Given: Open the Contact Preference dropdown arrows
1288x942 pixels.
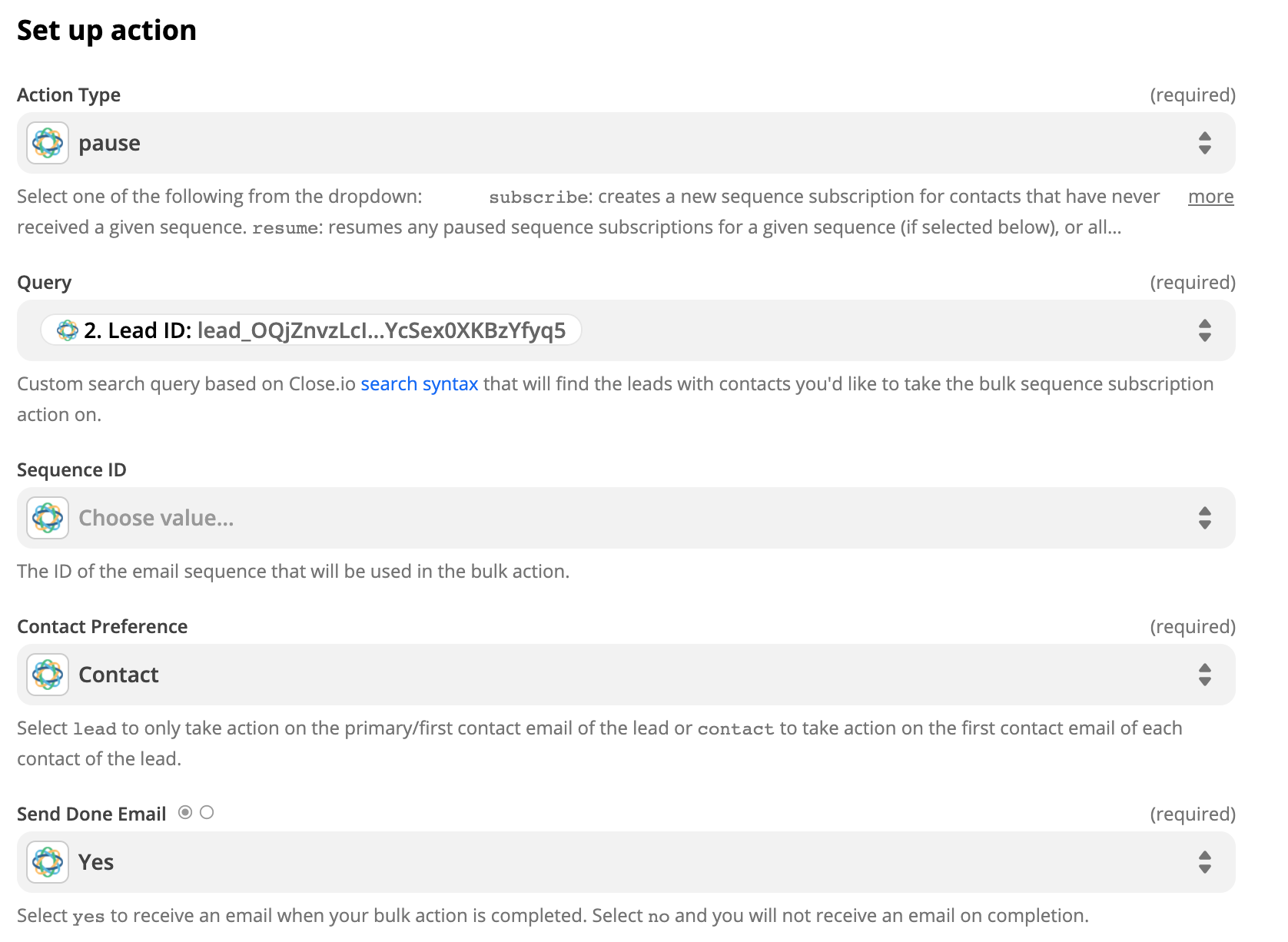Looking at the screenshot, I should pyautogui.click(x=1204, y=675).
